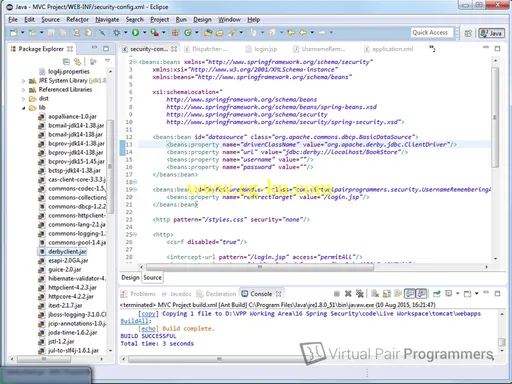Image resolution: width=512 pixels, height=384 pixels.
Task: Select the Java perspective button
Action: 492,33
